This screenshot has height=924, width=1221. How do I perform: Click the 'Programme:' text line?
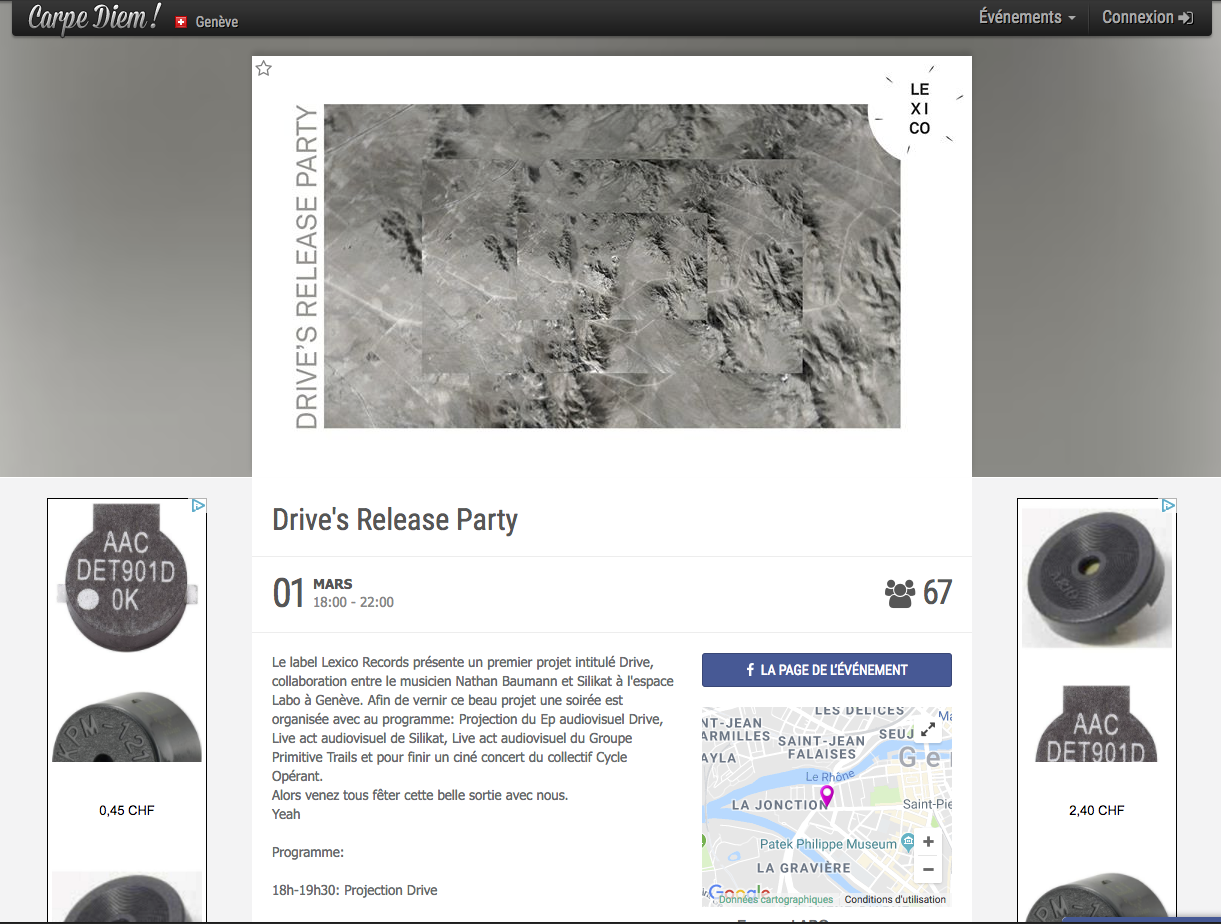tap(308, 853)
